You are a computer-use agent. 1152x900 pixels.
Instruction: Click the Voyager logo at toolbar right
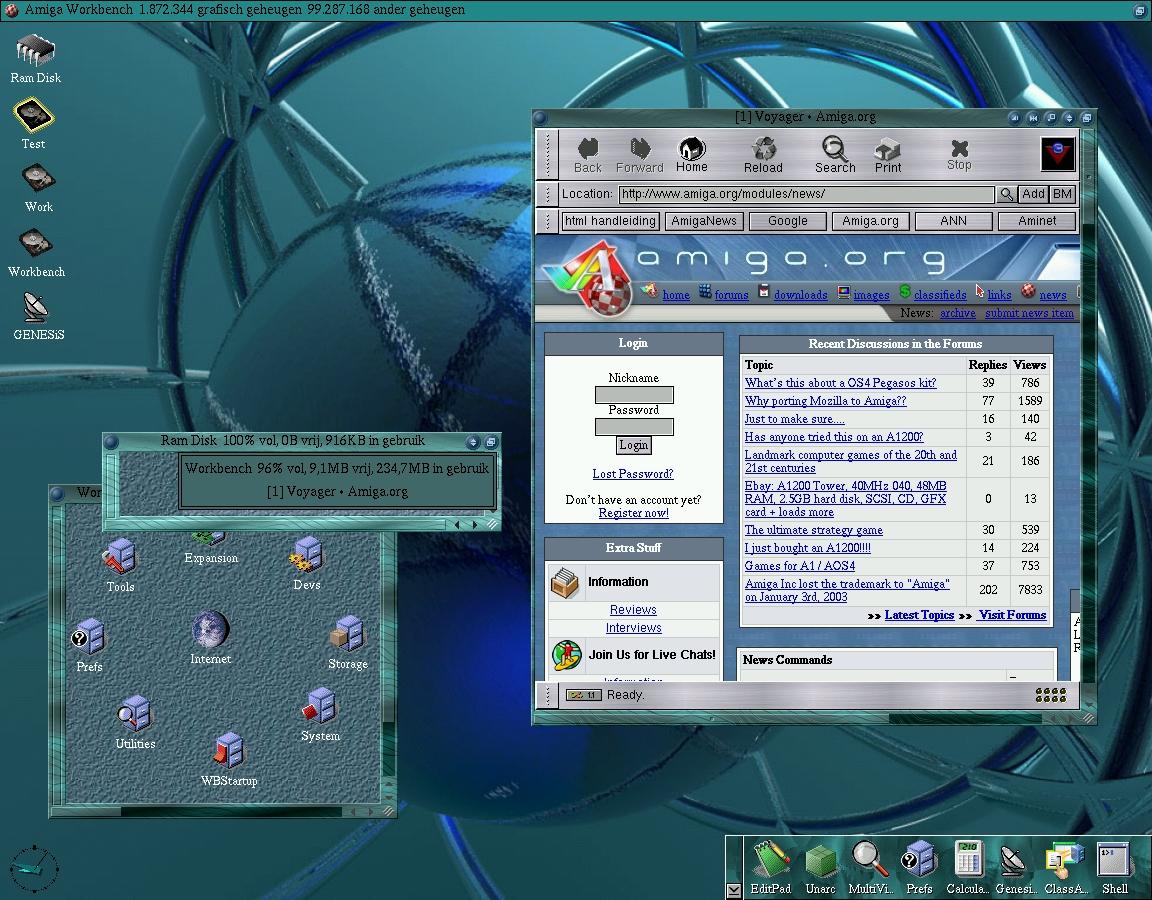coord(1058,154)
